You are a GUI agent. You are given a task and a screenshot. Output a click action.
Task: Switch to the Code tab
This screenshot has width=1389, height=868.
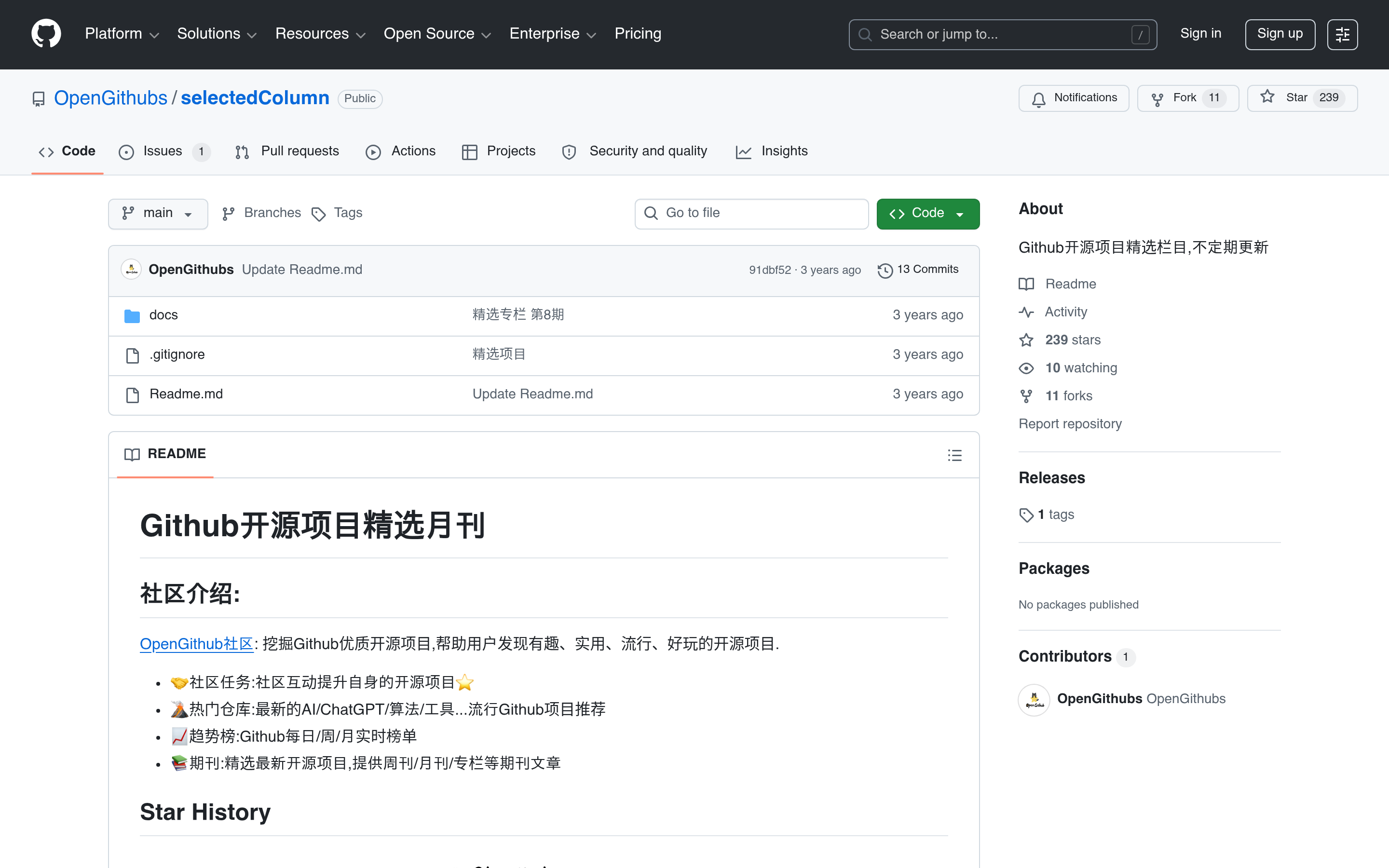coord(67,151)
